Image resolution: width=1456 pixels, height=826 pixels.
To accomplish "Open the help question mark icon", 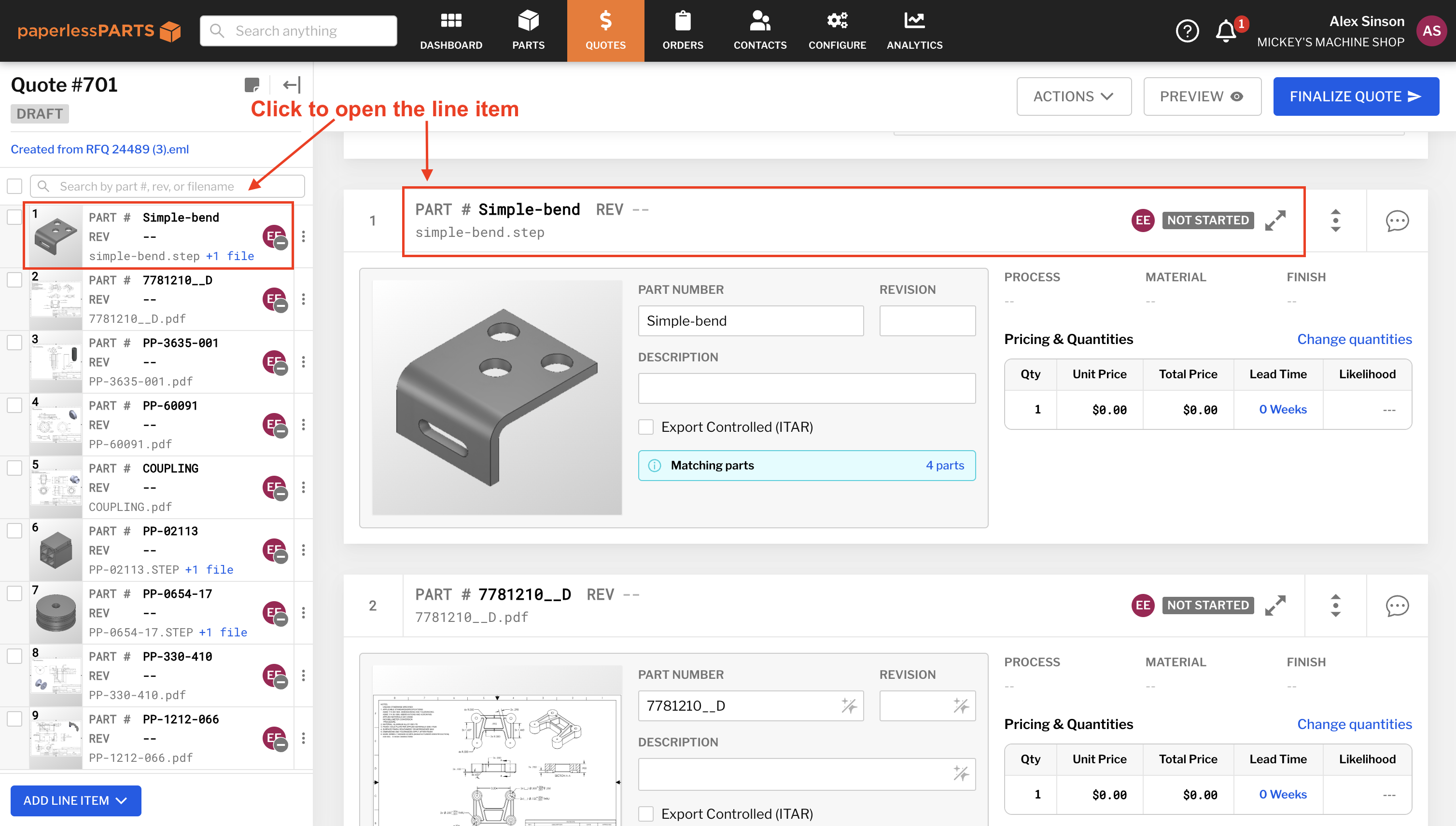I will pyautogui.click(x=1187, y=30).
